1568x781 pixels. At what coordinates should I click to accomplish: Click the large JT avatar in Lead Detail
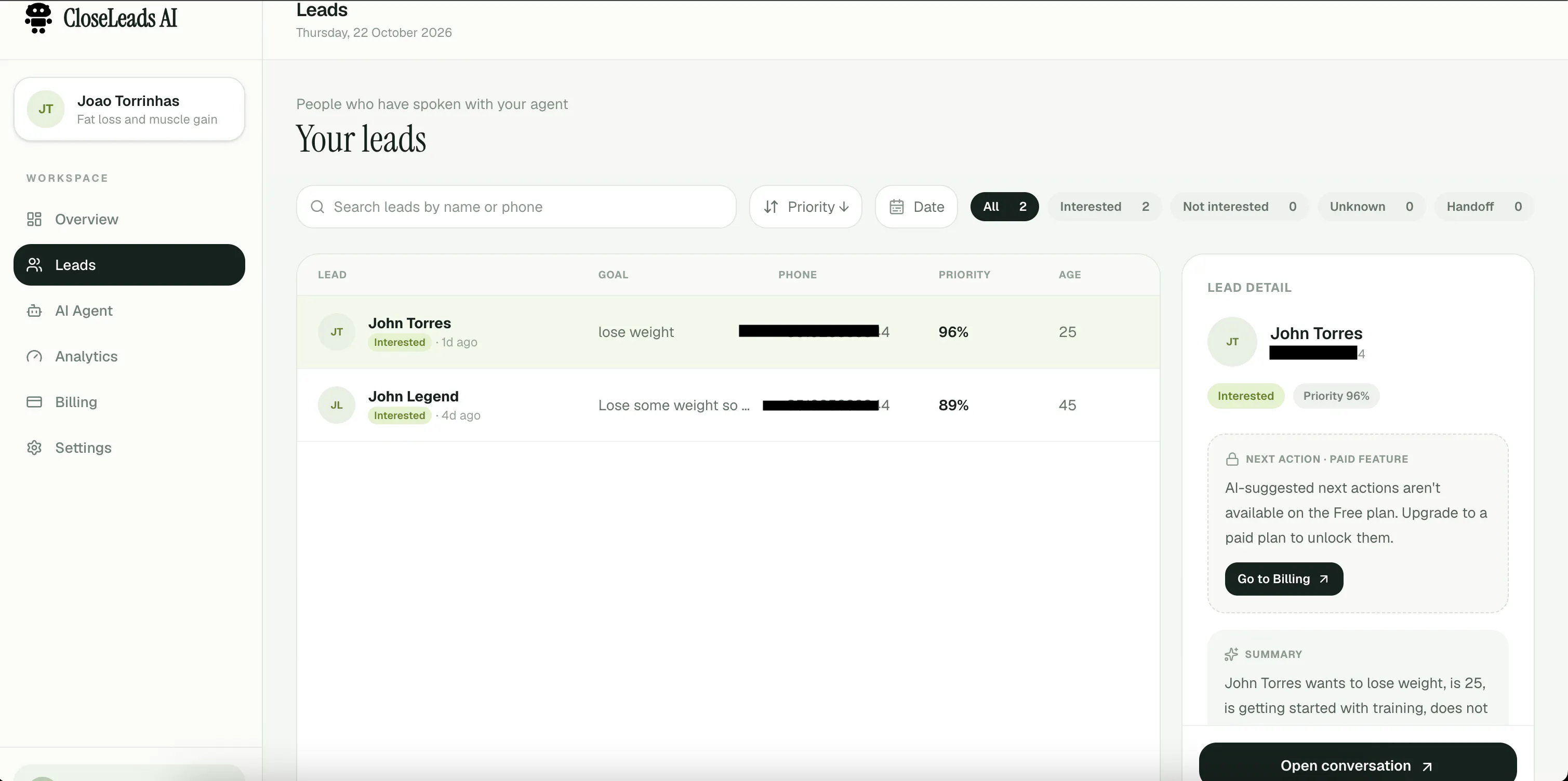pyautogui.click(x=1232, y=342)
